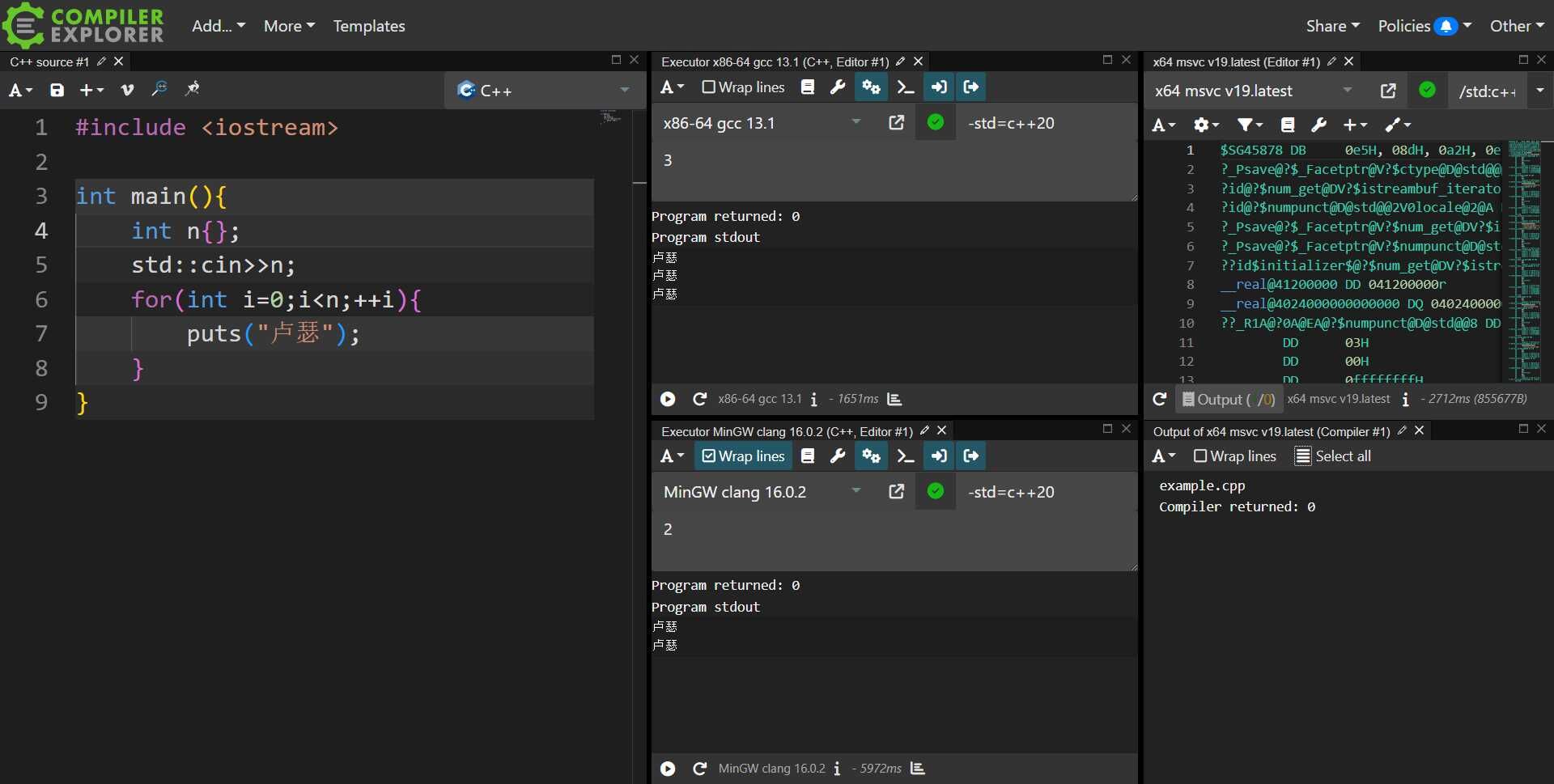Open the wrench quick-fix tool in source editor
The height and width of the screenshot is (784, 1554).
click(159, 89)
